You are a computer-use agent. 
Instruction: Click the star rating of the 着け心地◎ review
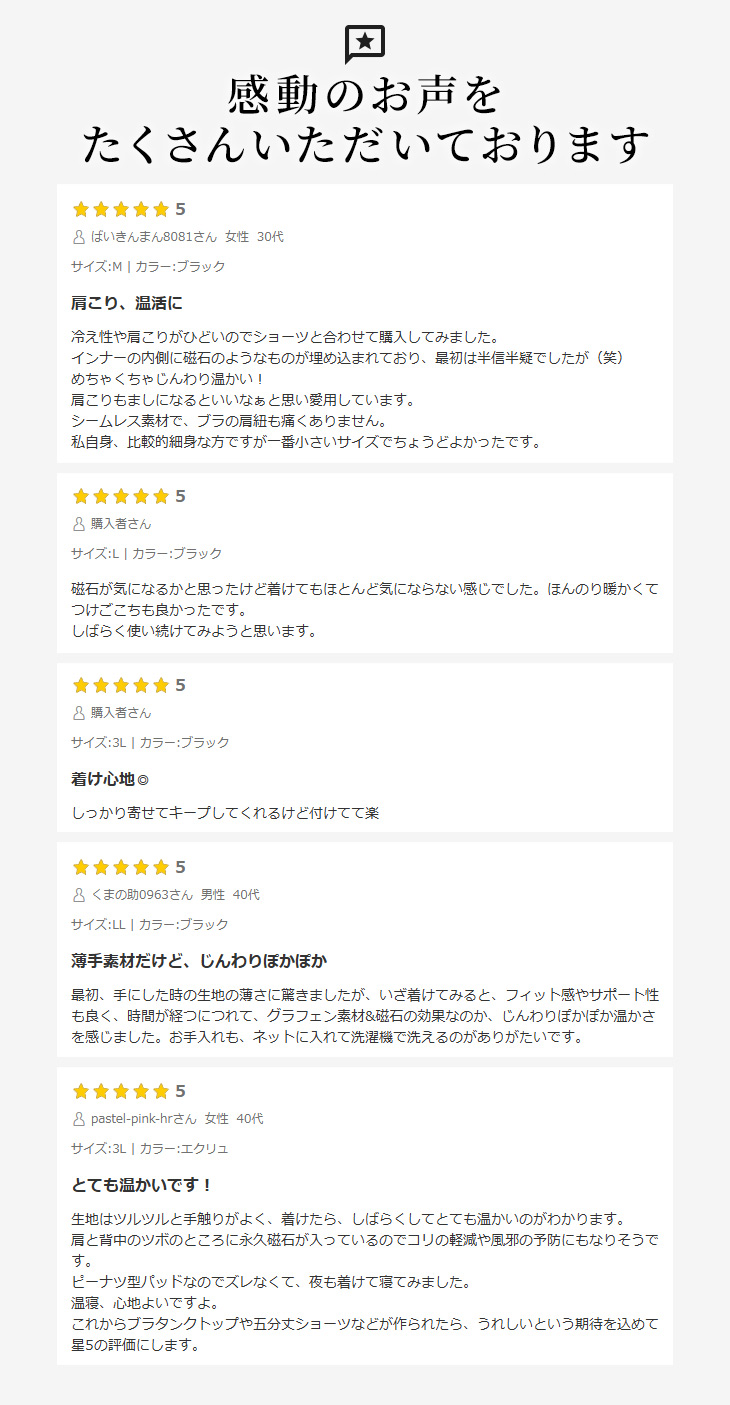(121, 685)
